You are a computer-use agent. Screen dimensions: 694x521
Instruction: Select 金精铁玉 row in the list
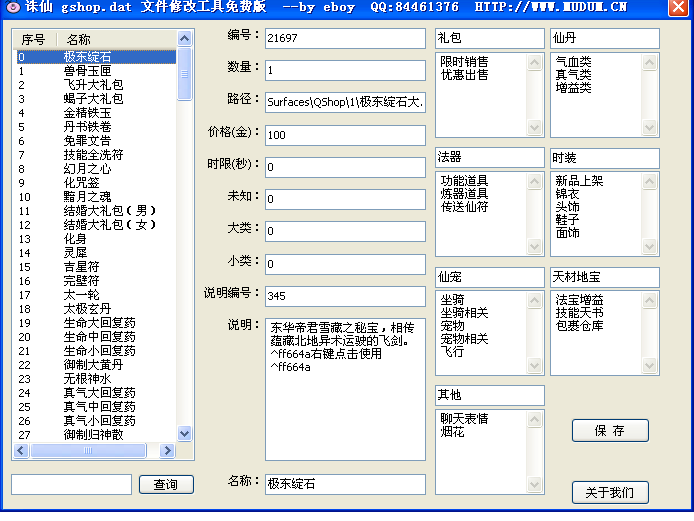point(87,113)
